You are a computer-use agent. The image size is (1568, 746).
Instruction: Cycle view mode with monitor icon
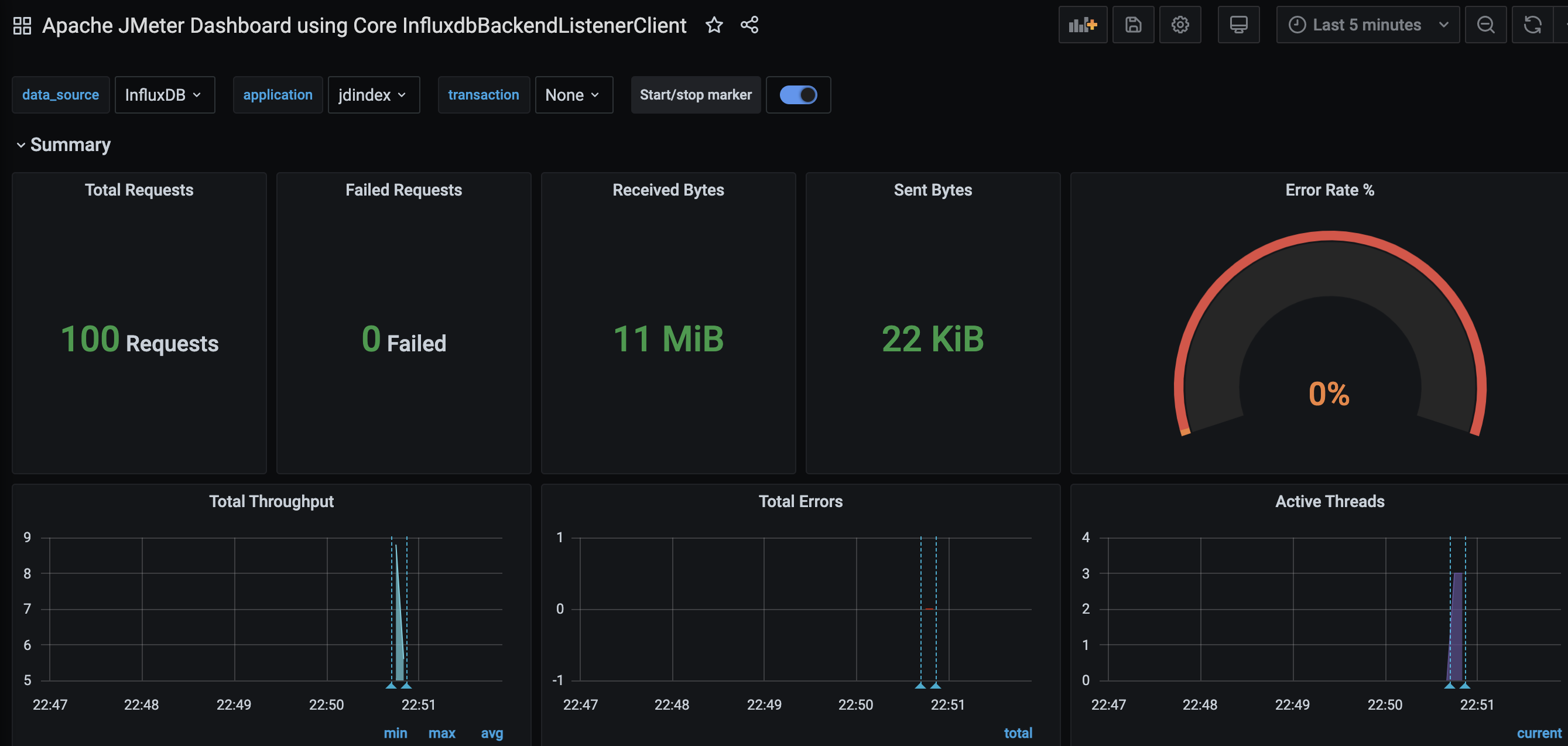pyautogui.click(x=1238, y=25)
